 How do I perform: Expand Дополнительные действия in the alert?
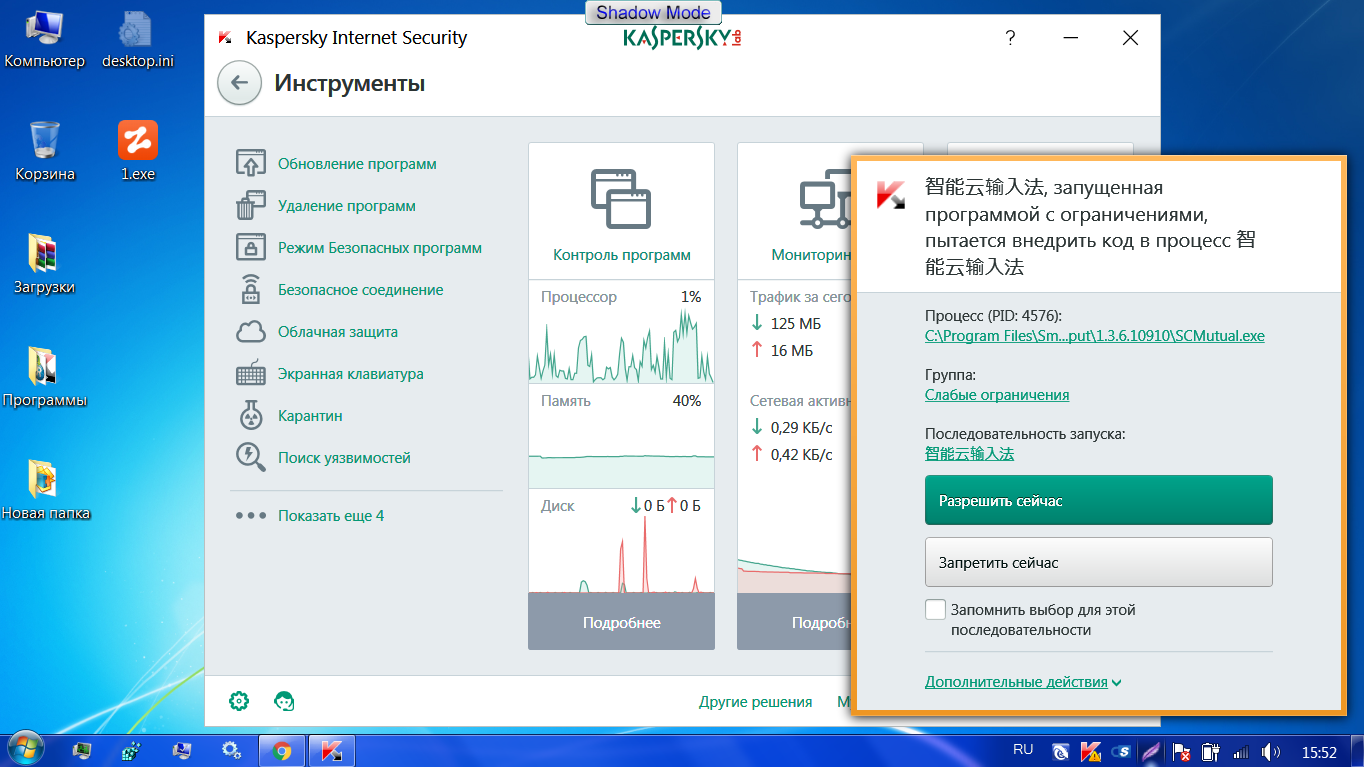pyautogui.click(x=1023, y=682)
